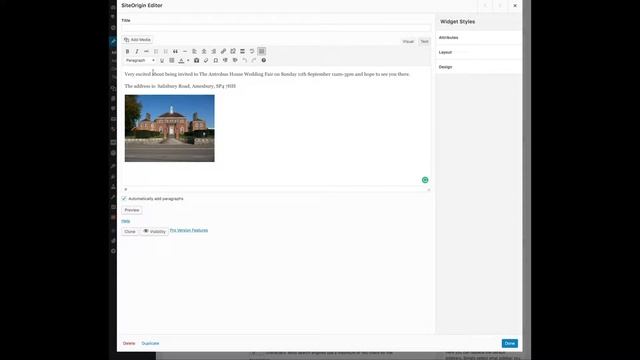This screenshot has width=640, height=360.
Task: Toggle Automatically add paragraphs checkbox
Action: (124, 198)
